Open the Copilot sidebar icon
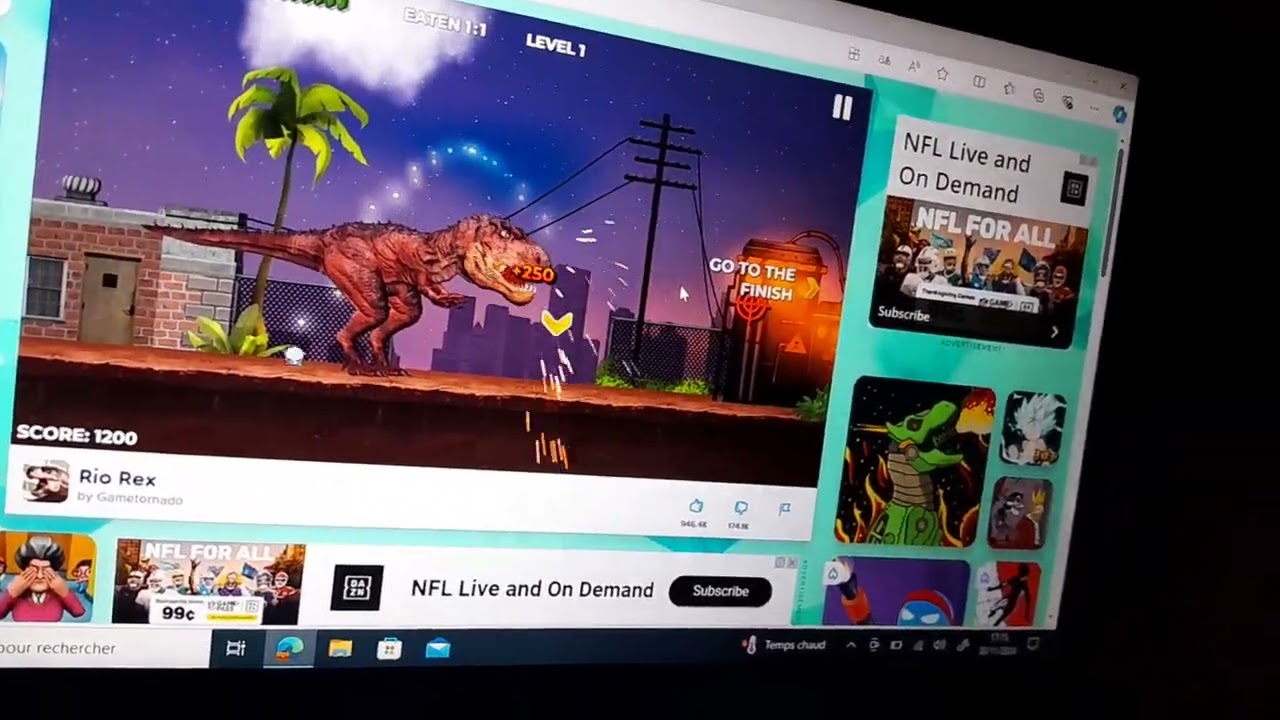Viewport: 1280px width, 720px height. coord(1120,114)
